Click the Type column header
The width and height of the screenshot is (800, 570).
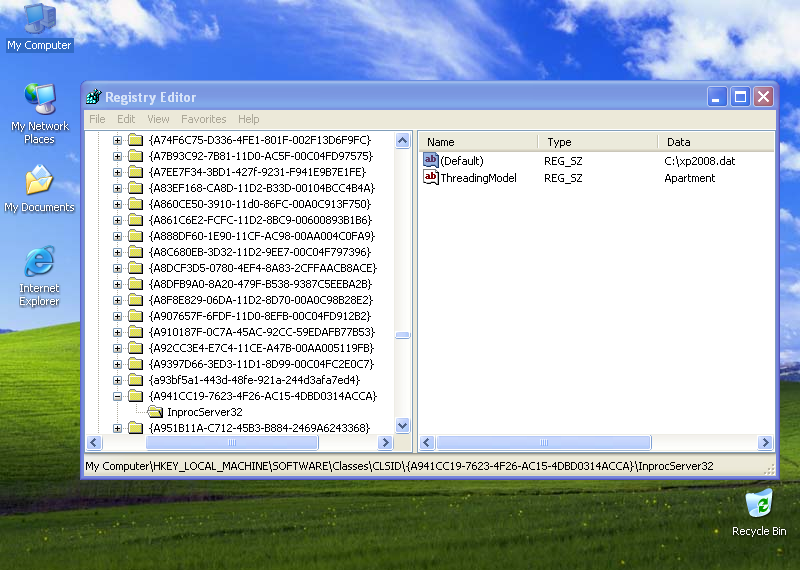(x=598, y=142)
